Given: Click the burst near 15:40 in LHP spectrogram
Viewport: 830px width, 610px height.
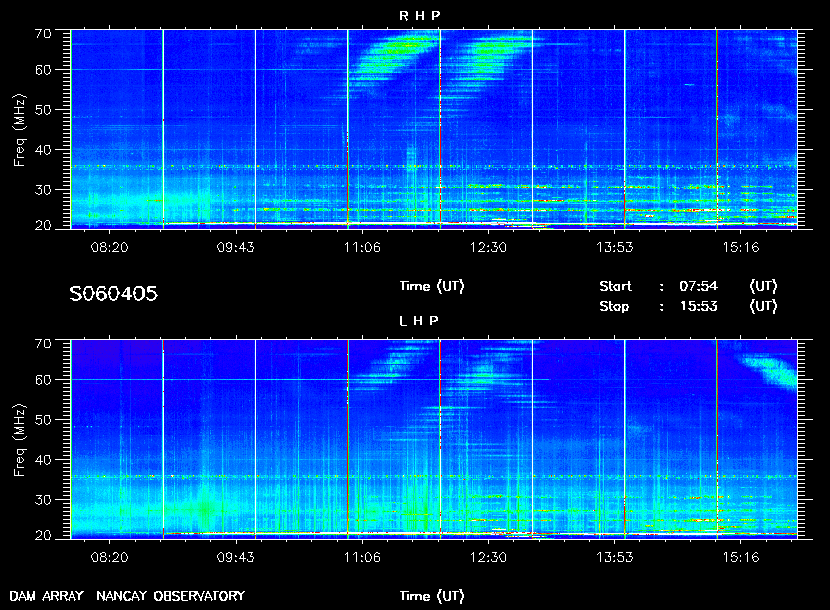Looking at the screenshot, I should point(770,371).
